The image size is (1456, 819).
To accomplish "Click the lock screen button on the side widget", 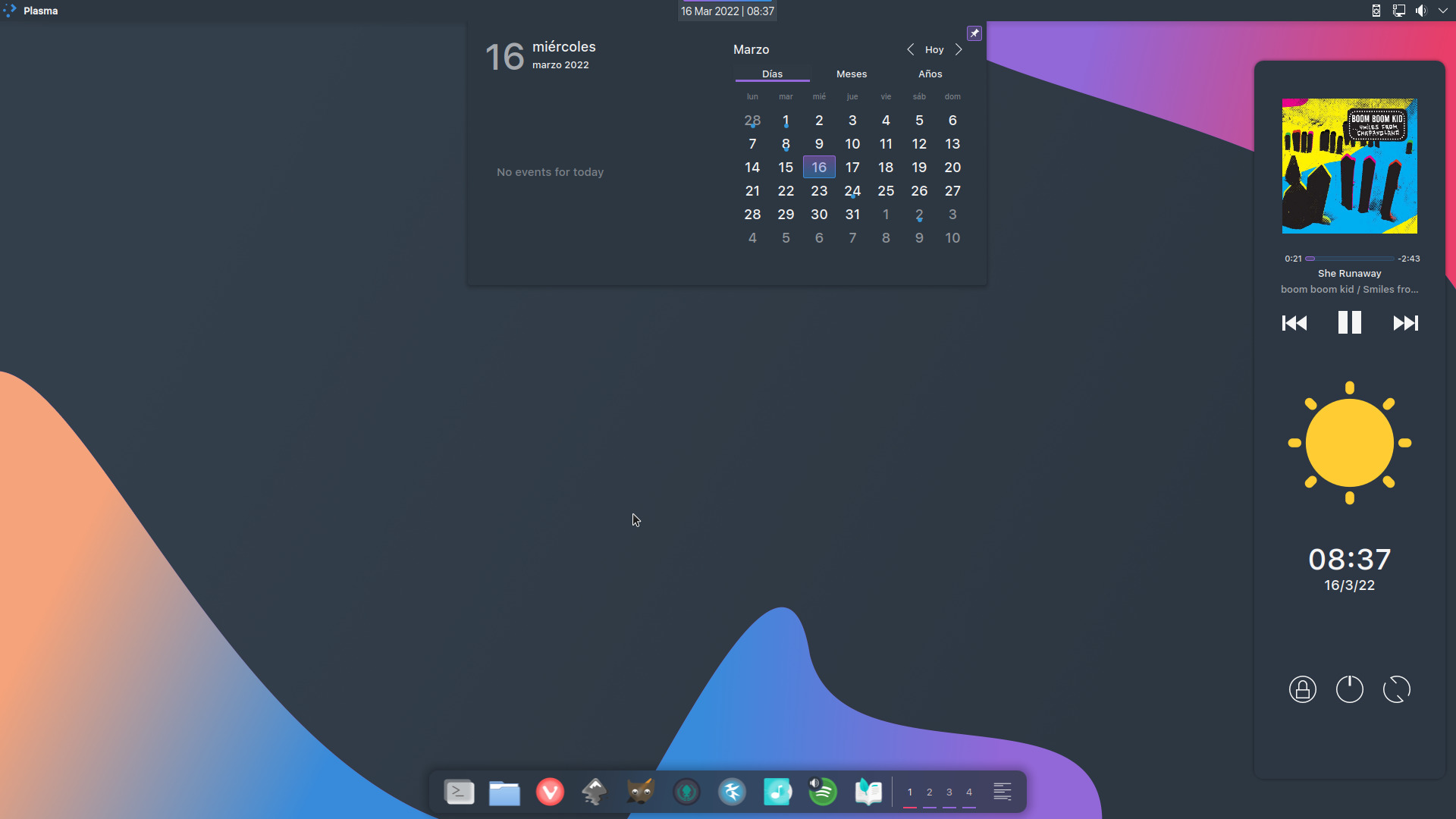I will [1302, 689].
